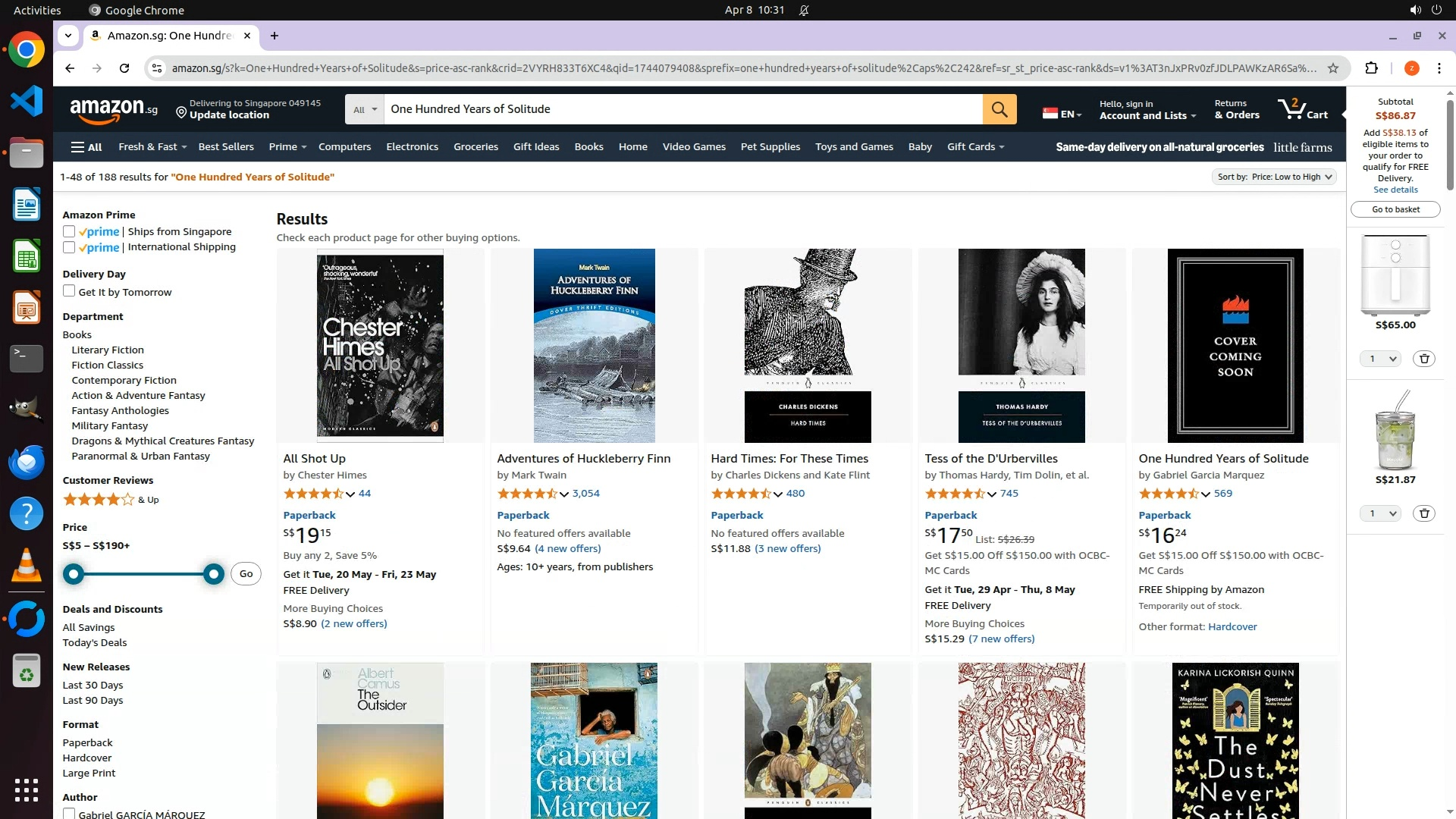Viewport: 1456px width, 819px height.
Task: Check Prime International Shipping filter
Action: coord(69,247)
